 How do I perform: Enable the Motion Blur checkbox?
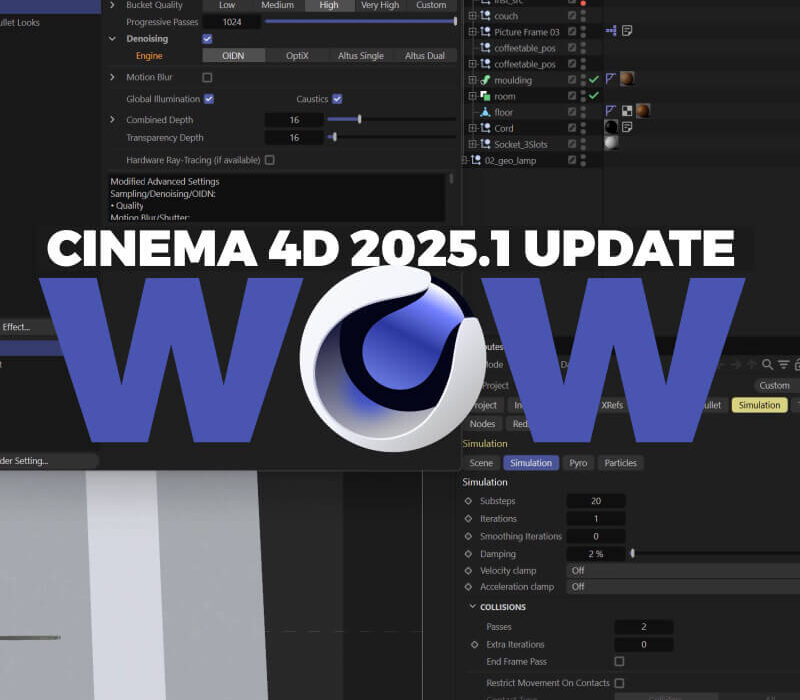pos(207,78)
